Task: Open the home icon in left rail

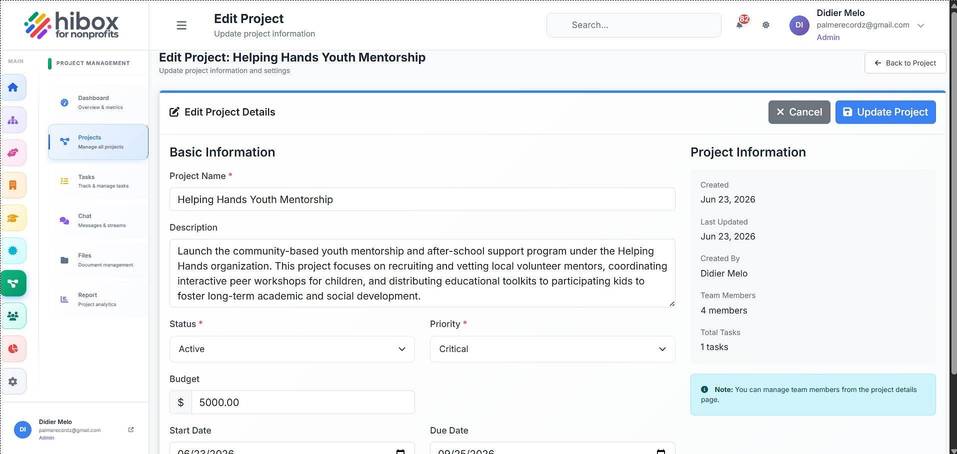Action: [x=13, y=87]
